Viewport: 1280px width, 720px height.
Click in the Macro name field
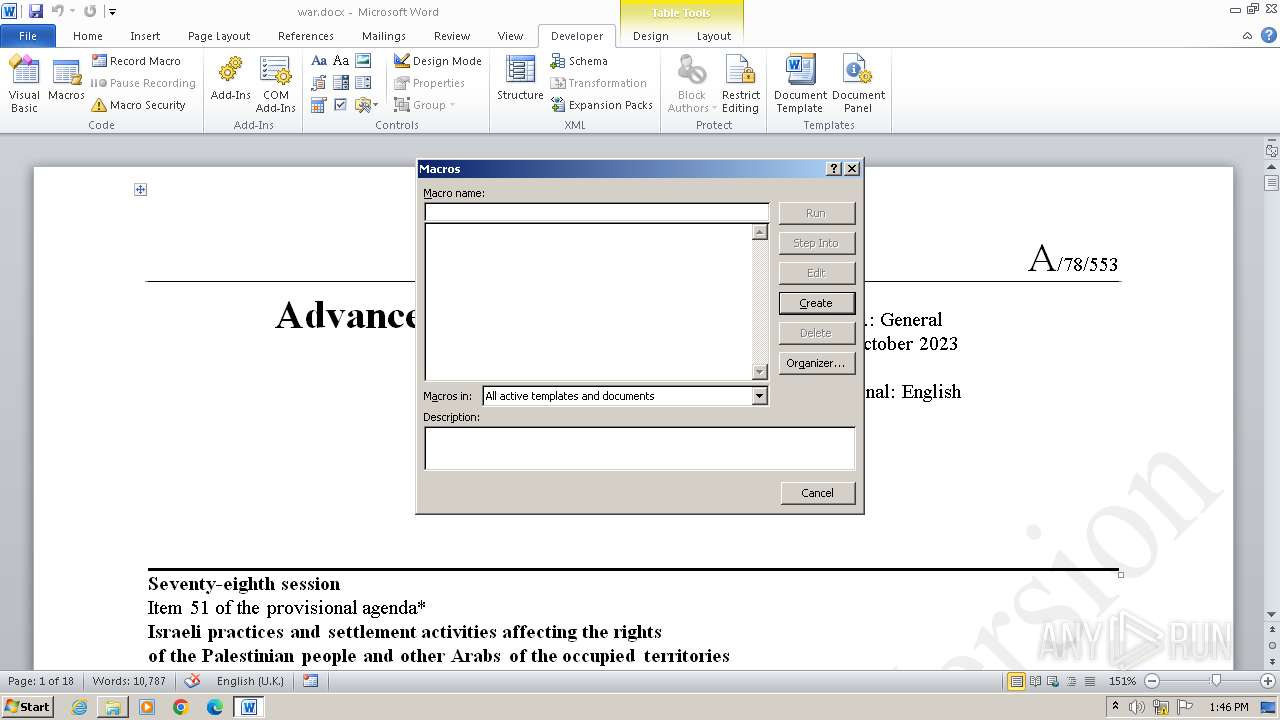pos(597,212)
